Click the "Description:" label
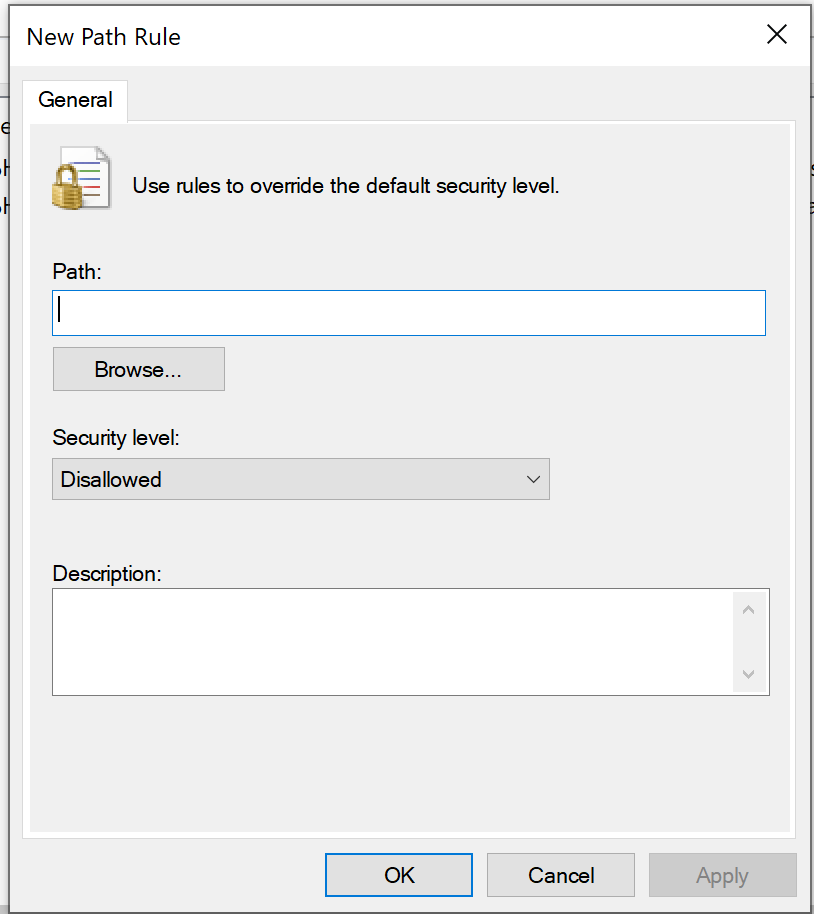 [106, 574]
